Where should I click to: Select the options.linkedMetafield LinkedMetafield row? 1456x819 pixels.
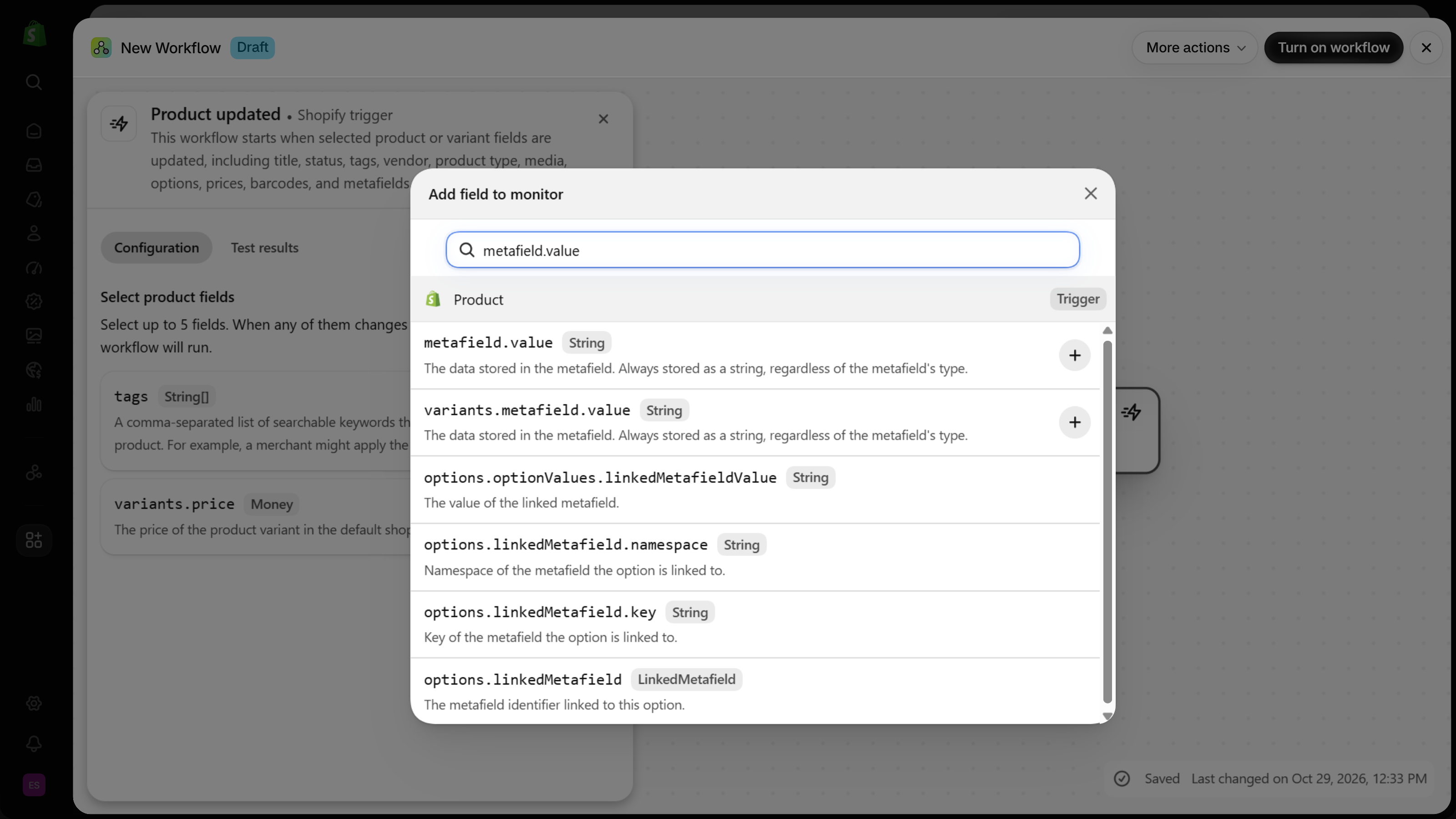(x=755, y=691)
